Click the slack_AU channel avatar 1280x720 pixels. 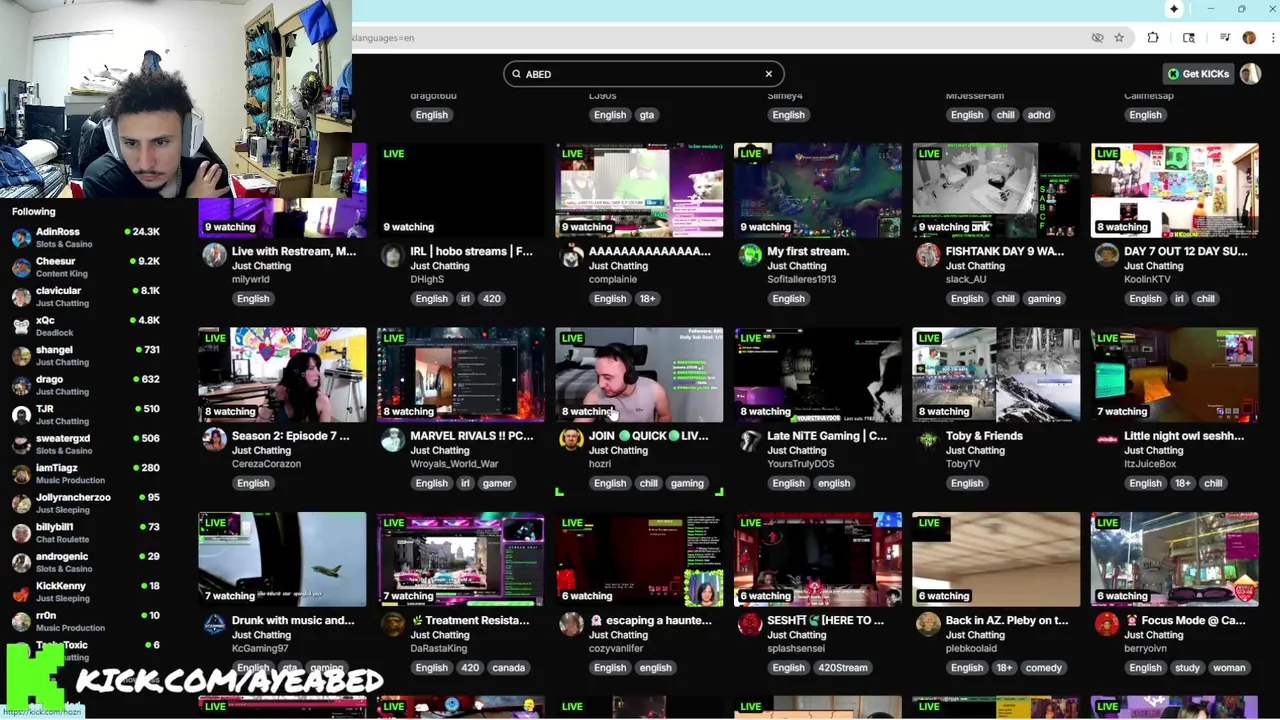pyautogui.click(x=928, y=256)
